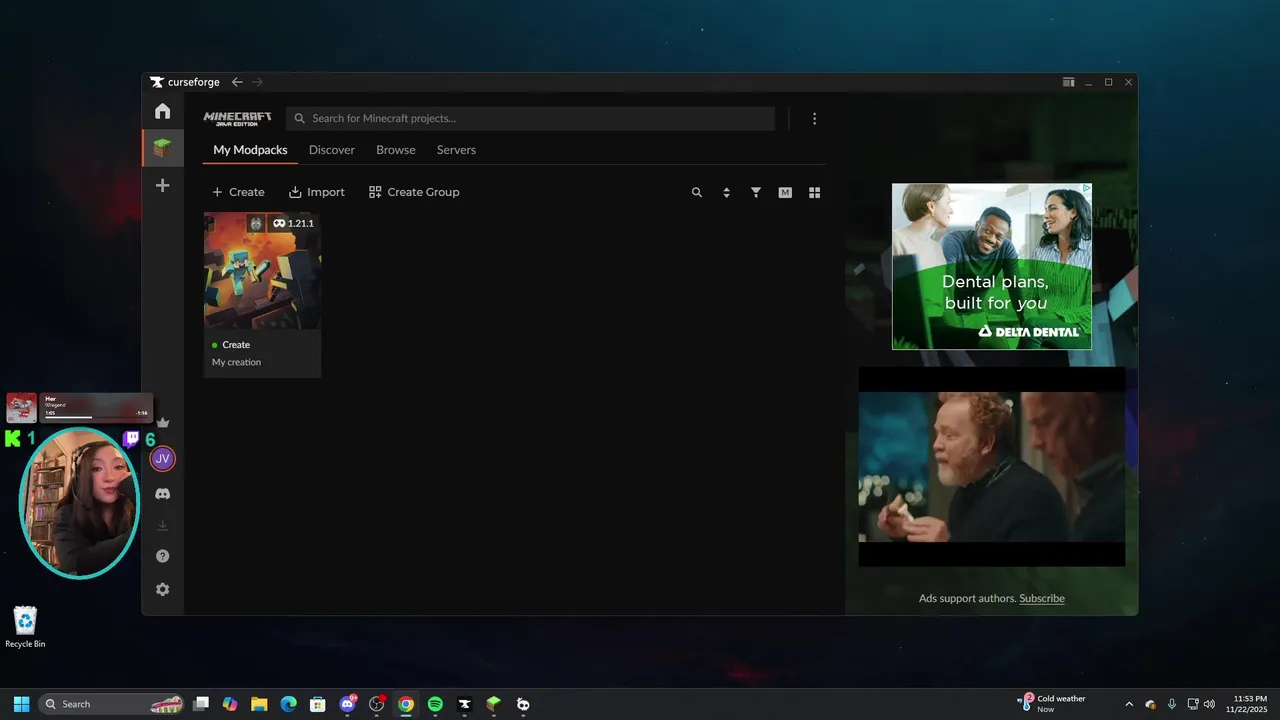Click the Create modpack button
Viewport: 1280px width, 720px height.
tap(238, 192)
